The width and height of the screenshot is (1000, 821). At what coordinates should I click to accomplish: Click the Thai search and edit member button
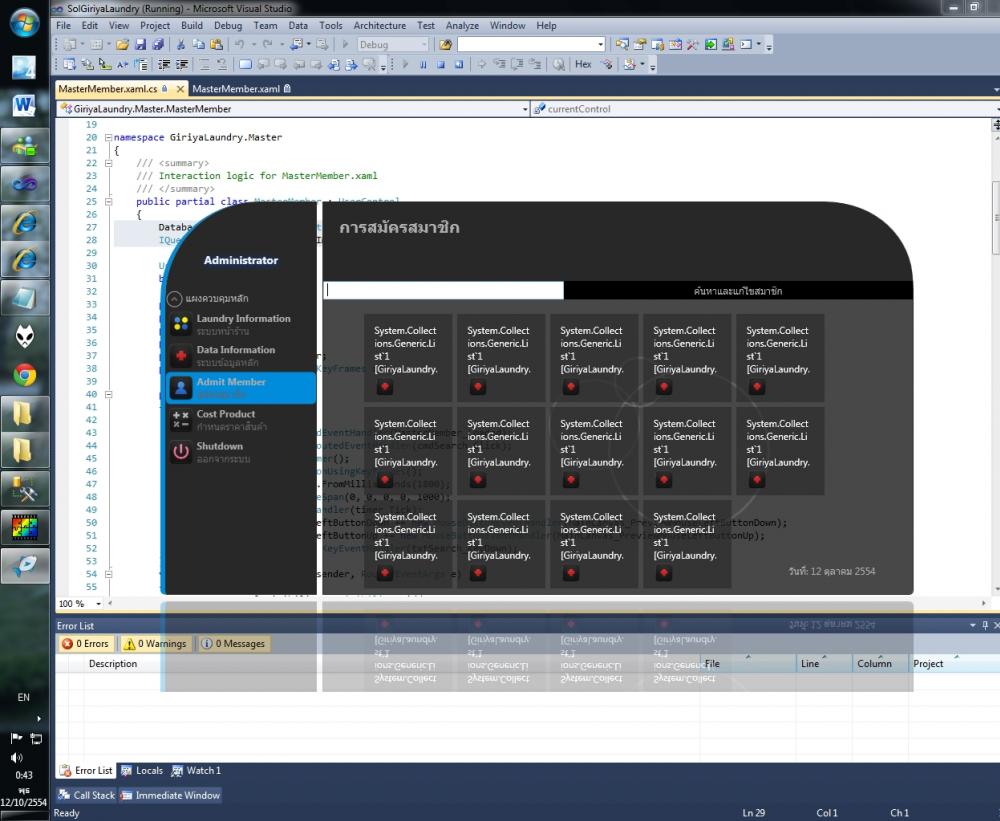click(x=738, y=291)
